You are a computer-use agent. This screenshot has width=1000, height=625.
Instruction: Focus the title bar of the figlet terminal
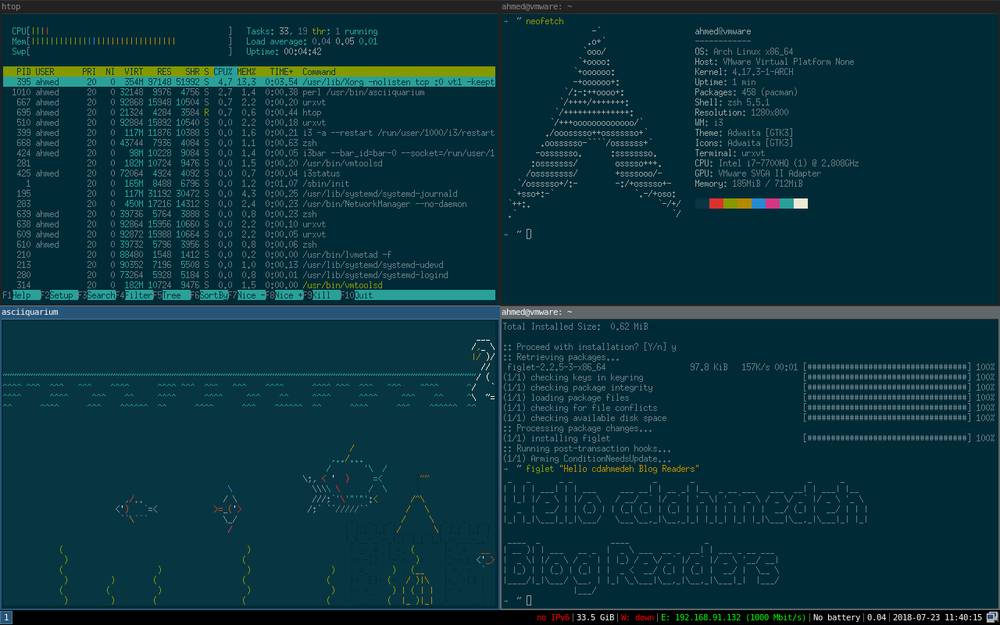point(749,312)
